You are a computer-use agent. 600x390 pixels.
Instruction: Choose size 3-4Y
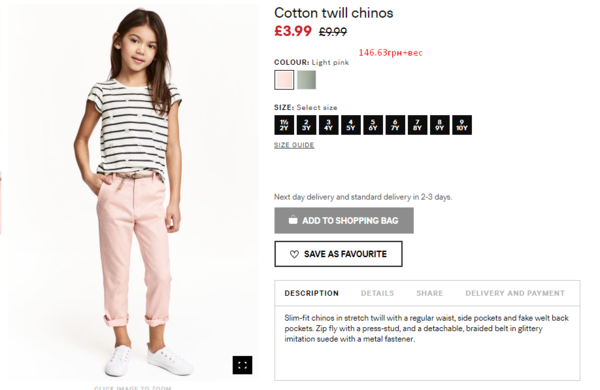click(328, 125)
